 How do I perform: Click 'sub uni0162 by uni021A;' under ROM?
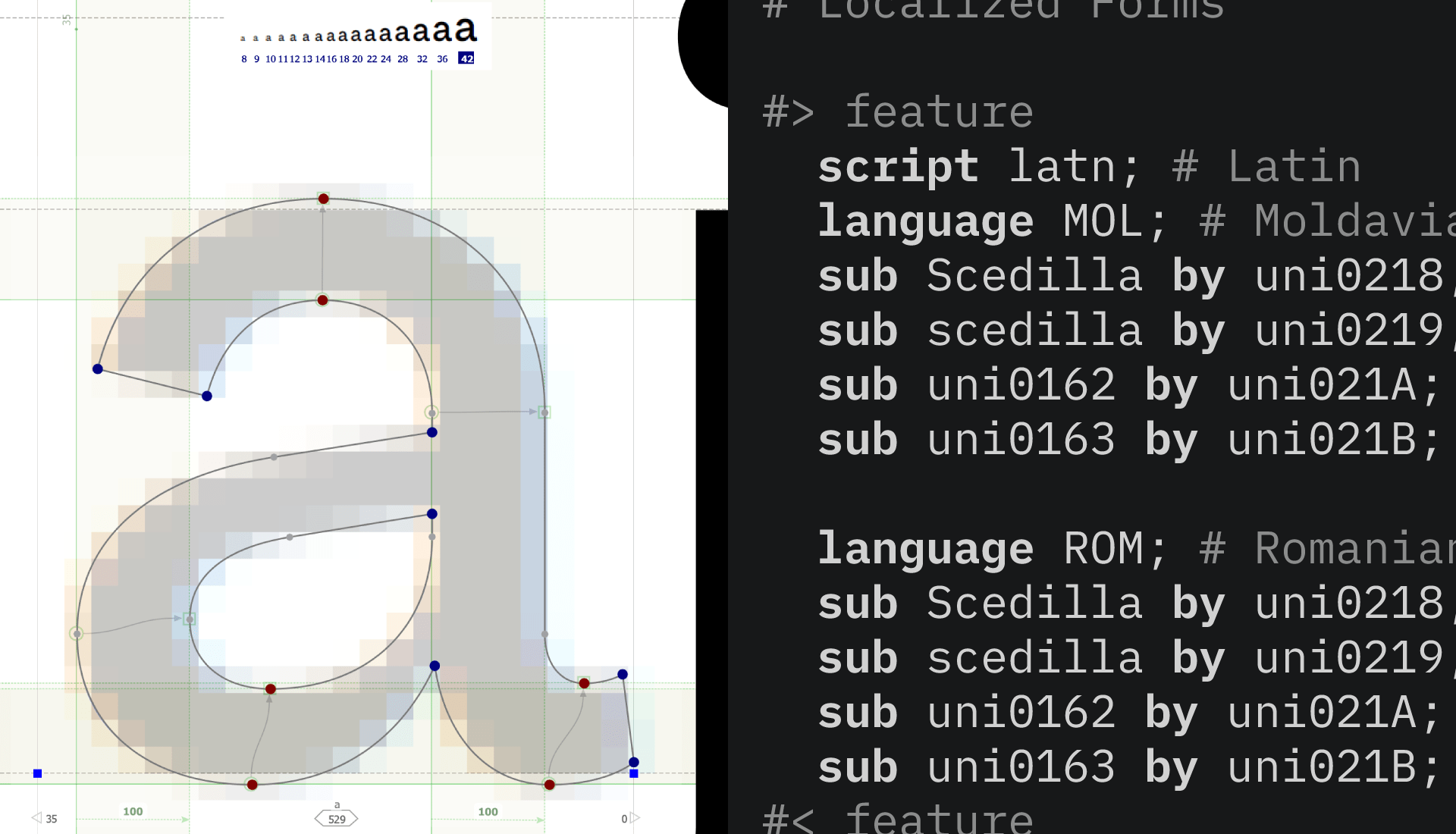point(1129,713)
